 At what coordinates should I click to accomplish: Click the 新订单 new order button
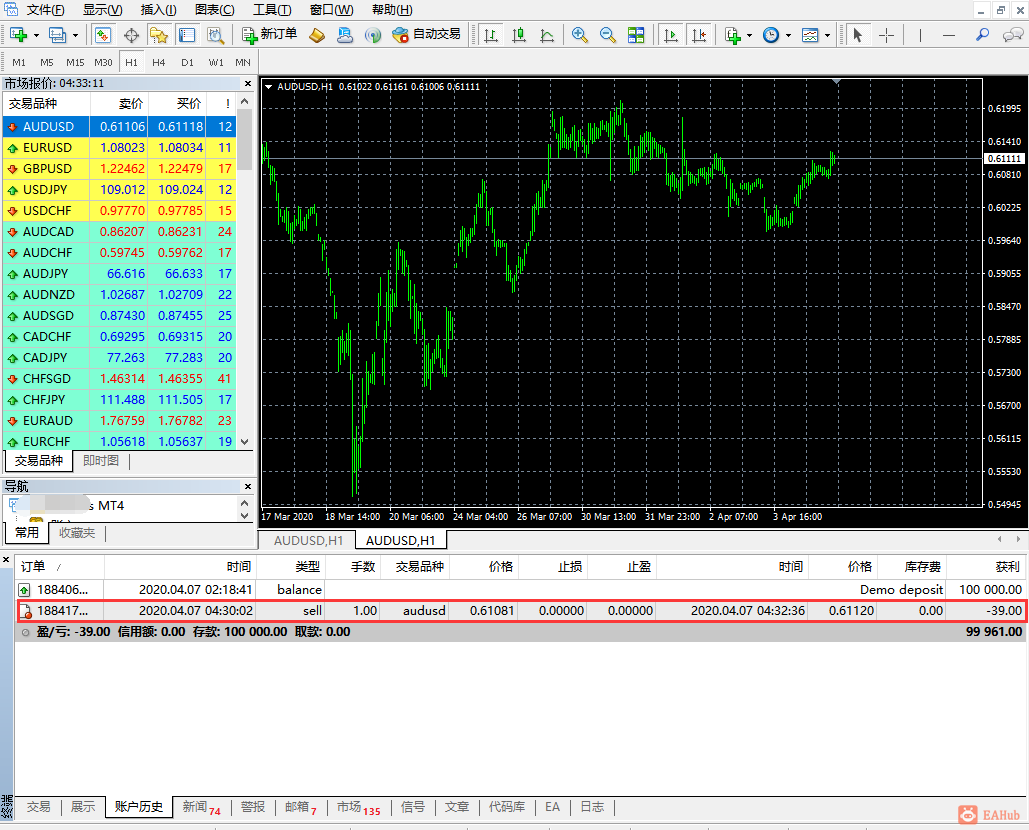click(x=270, y=35)
